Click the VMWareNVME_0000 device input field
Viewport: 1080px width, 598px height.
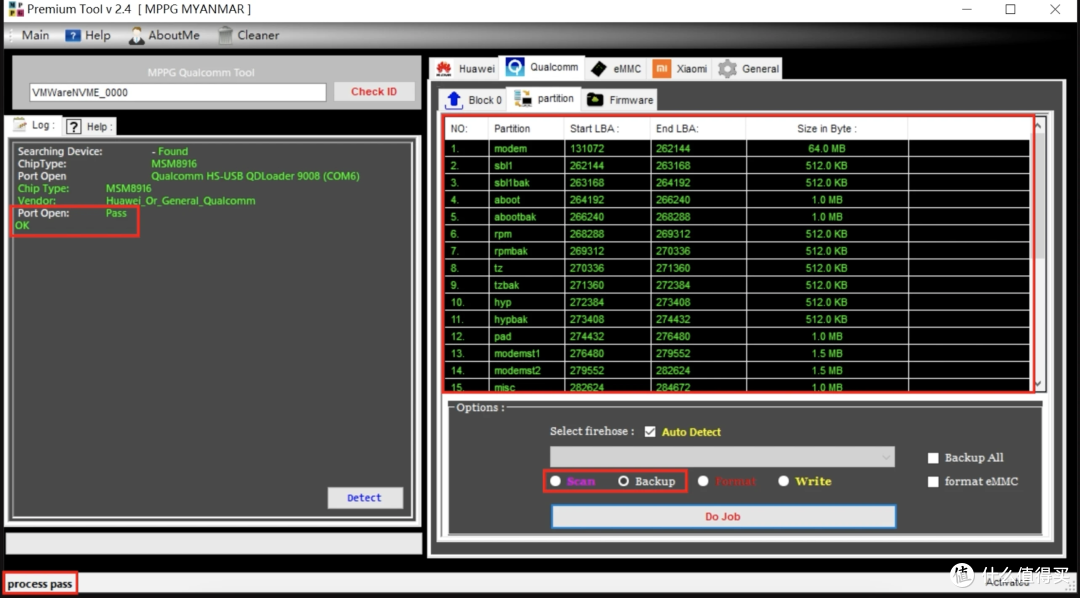(178, 92)
